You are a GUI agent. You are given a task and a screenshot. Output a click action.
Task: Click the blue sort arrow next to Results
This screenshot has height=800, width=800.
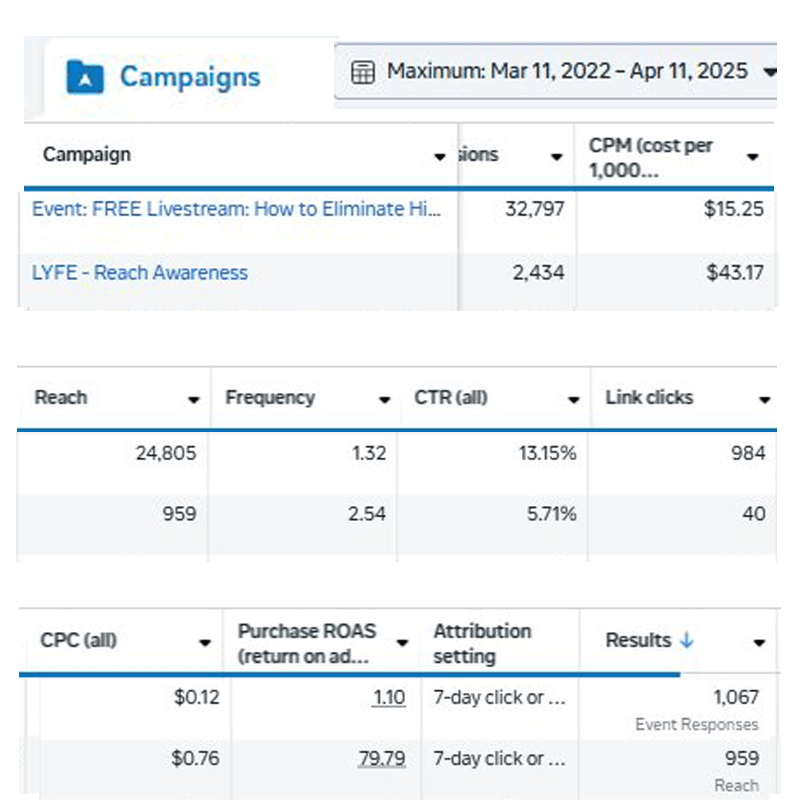(686, 641)
